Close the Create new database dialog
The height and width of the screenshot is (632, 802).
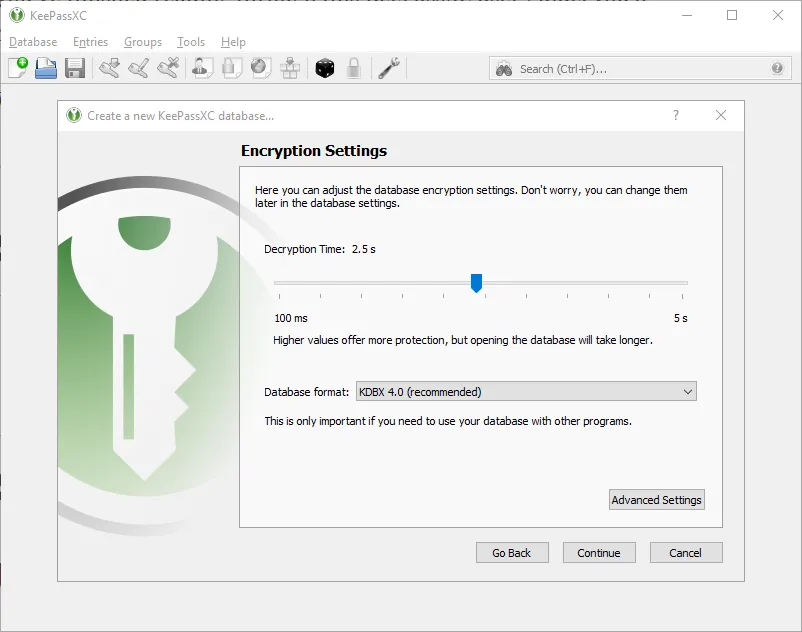pos(721,115)
